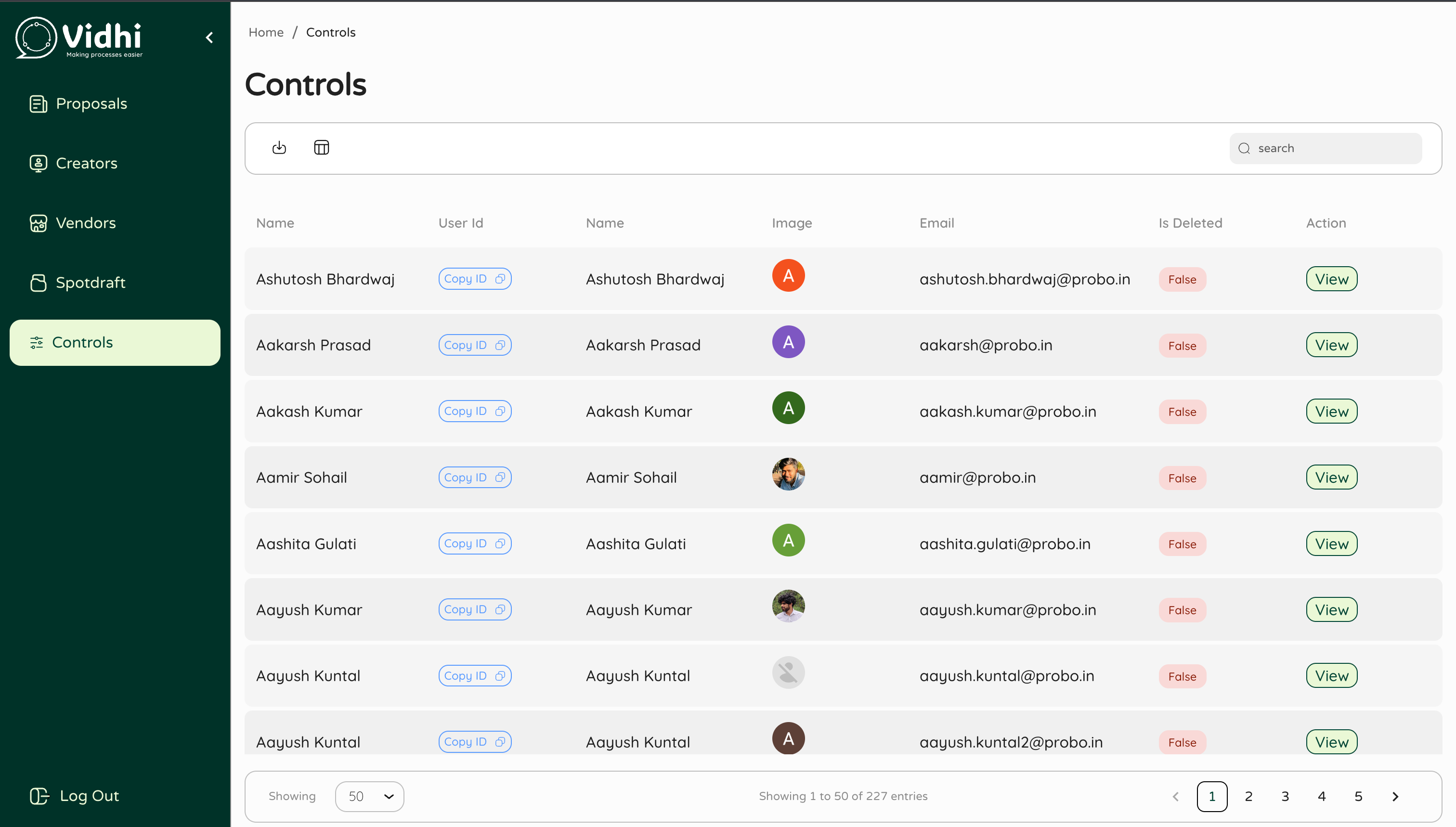Click the Home breadcrumb link
Viewport: 1456px width, 827px height.
click(x=266, y=32)
